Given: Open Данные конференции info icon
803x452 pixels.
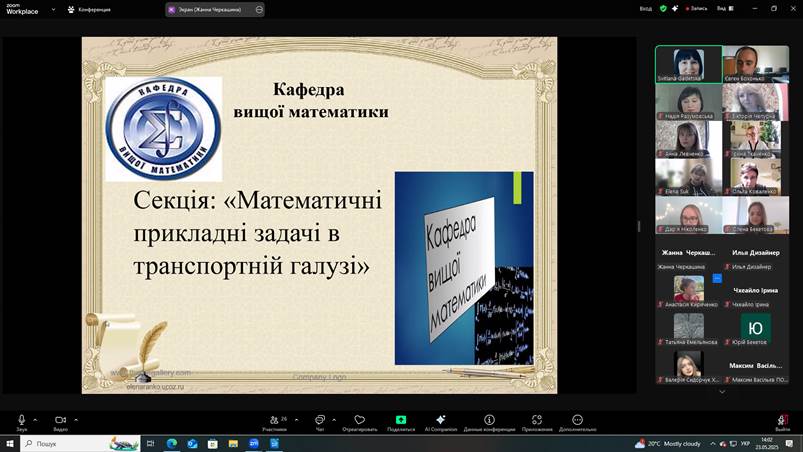Looking at the screenshot, I should 489,421.
